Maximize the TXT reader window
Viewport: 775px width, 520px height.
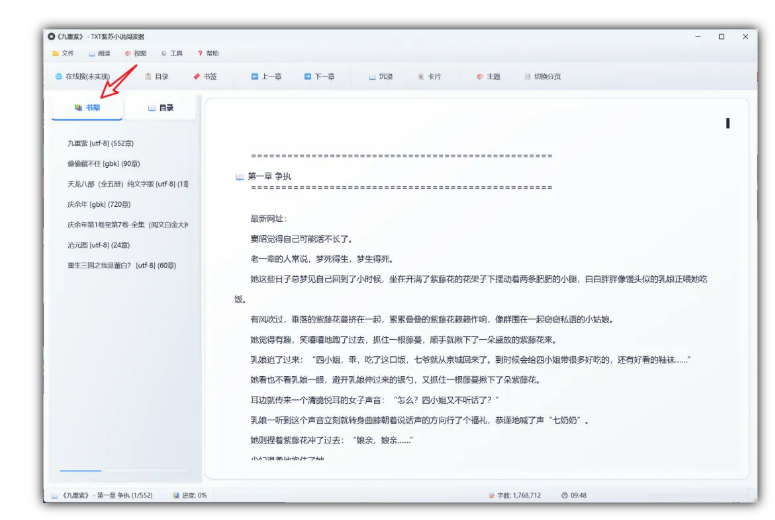pos(722,37)
